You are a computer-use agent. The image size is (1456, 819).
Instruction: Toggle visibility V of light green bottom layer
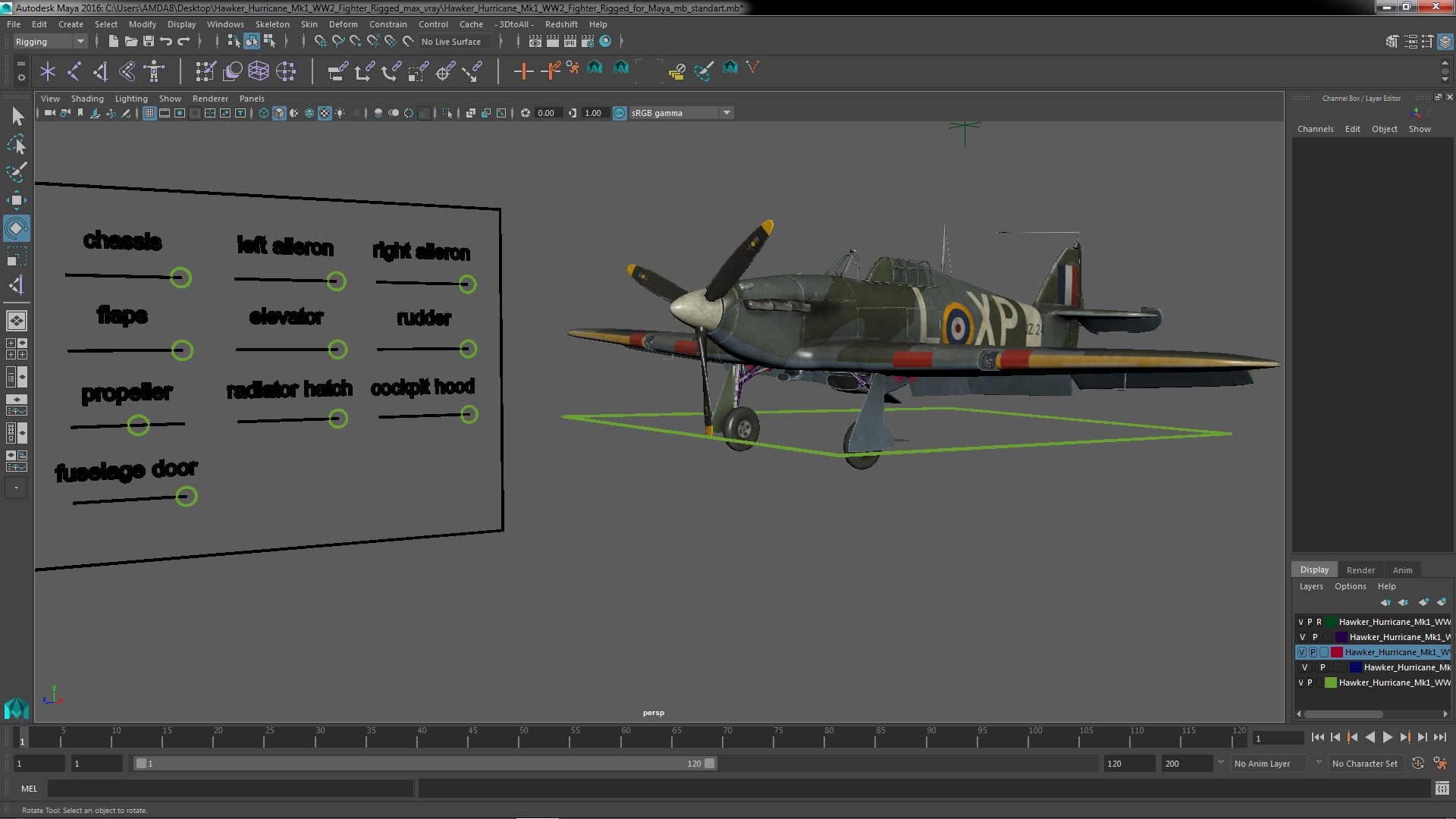(x=1301, y=682)
